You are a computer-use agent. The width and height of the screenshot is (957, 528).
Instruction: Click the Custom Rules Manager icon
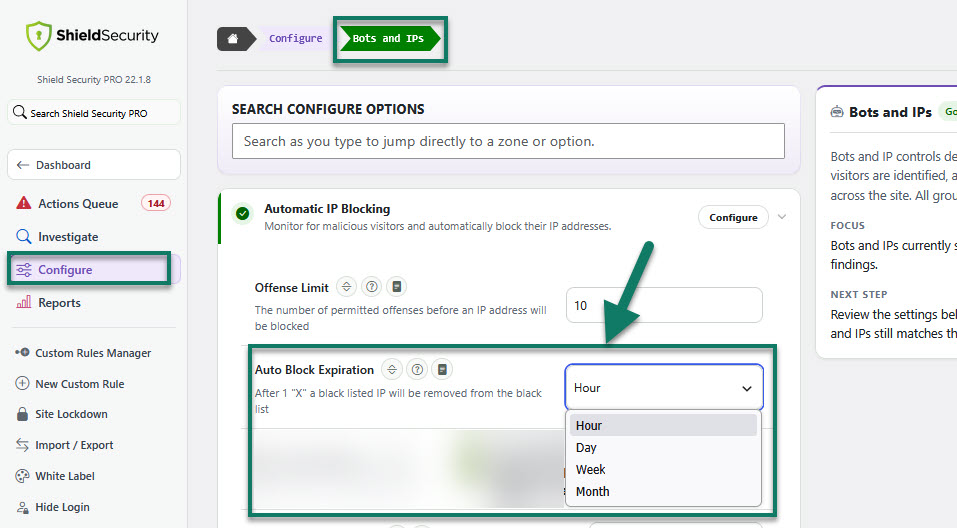point(22,352)
